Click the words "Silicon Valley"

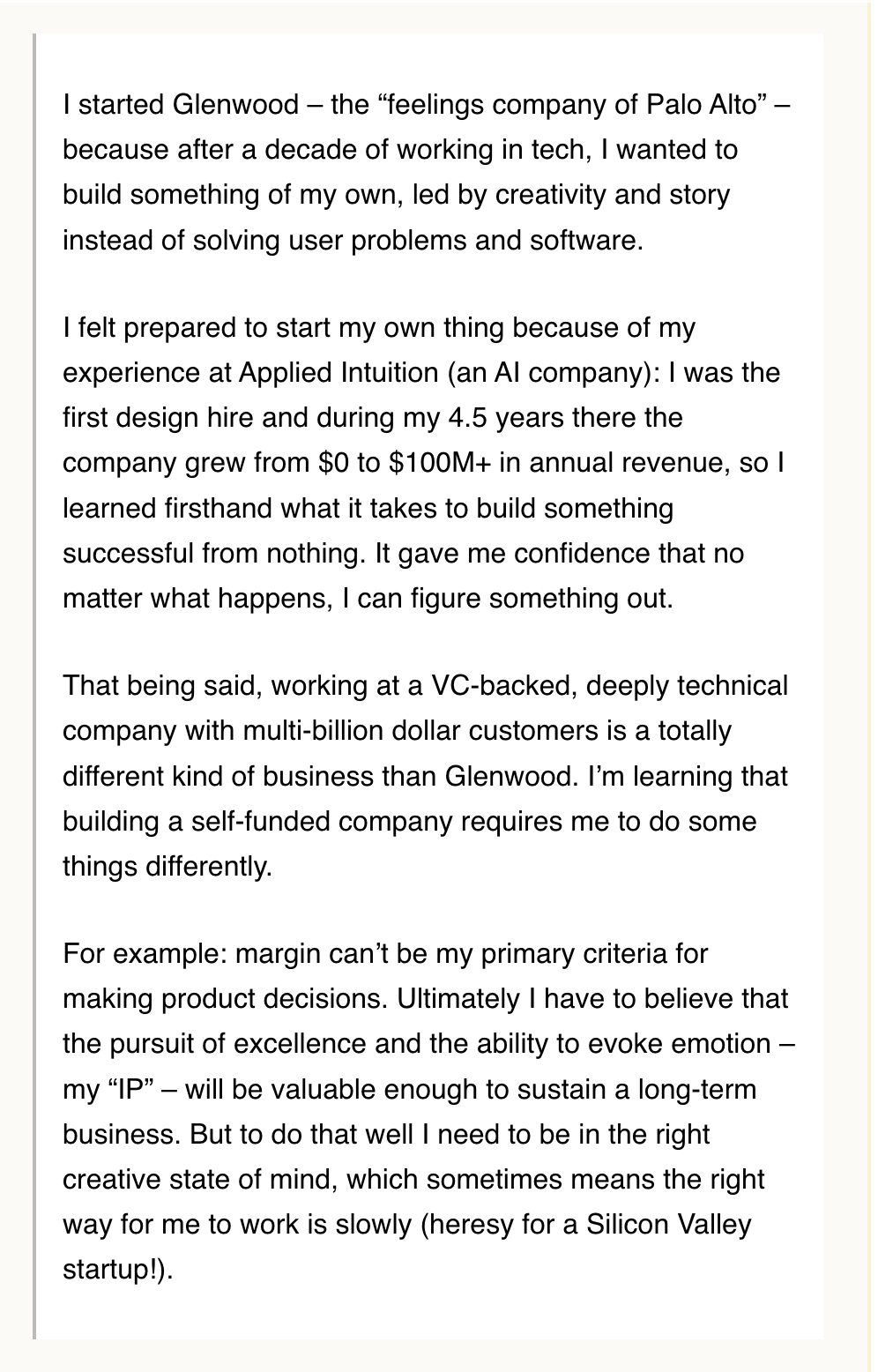click(x=668, y=1225)
